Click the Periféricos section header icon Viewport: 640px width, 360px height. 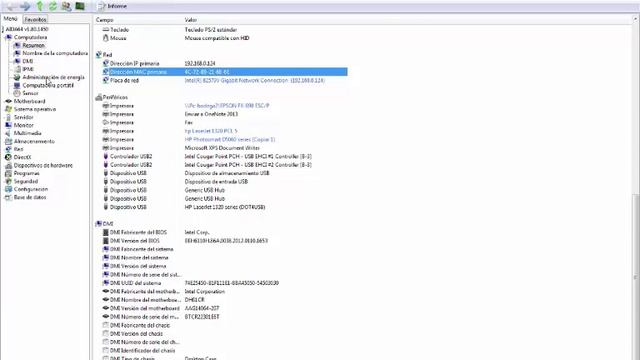[98, 97]
